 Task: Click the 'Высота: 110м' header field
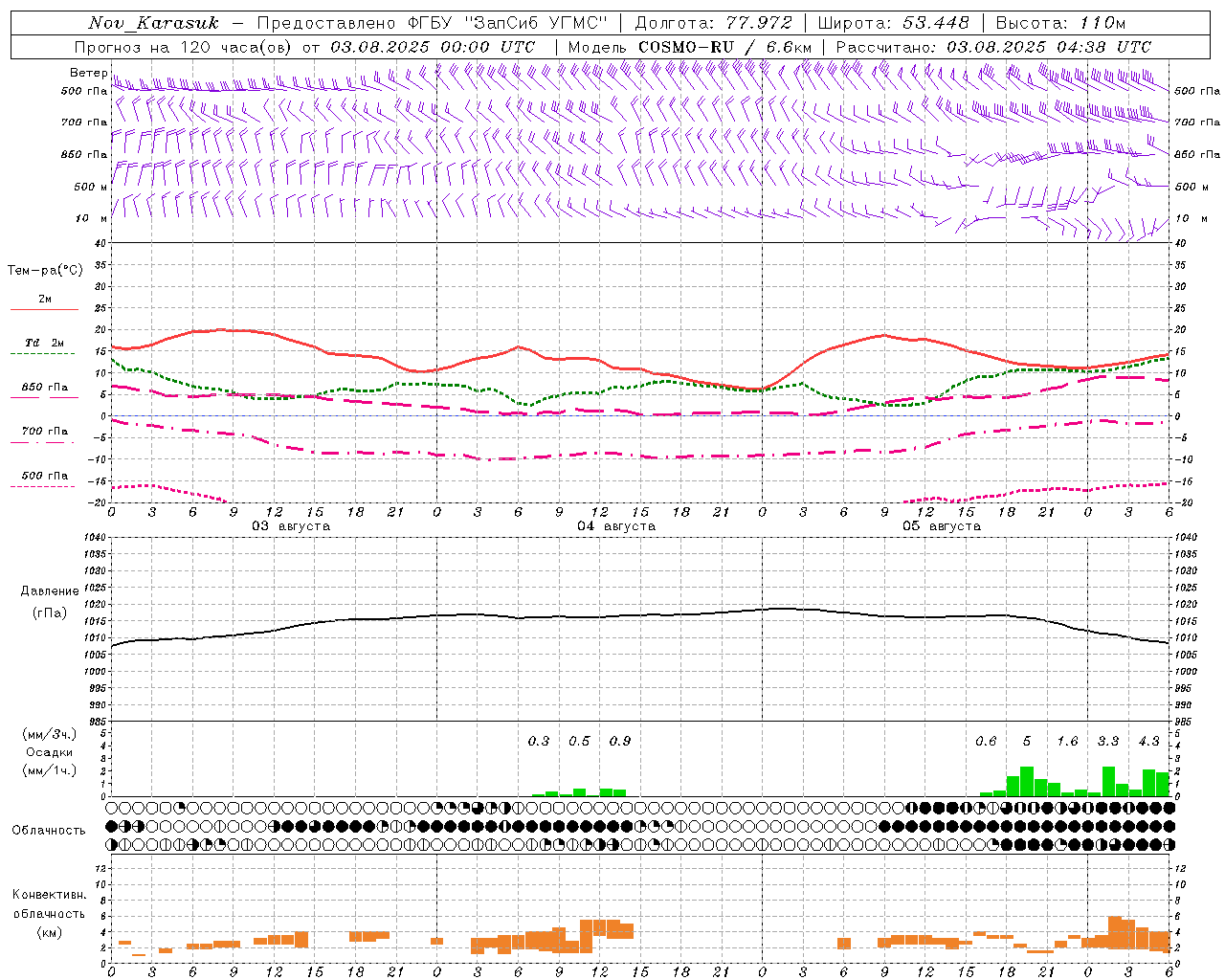pos(1060,23)
